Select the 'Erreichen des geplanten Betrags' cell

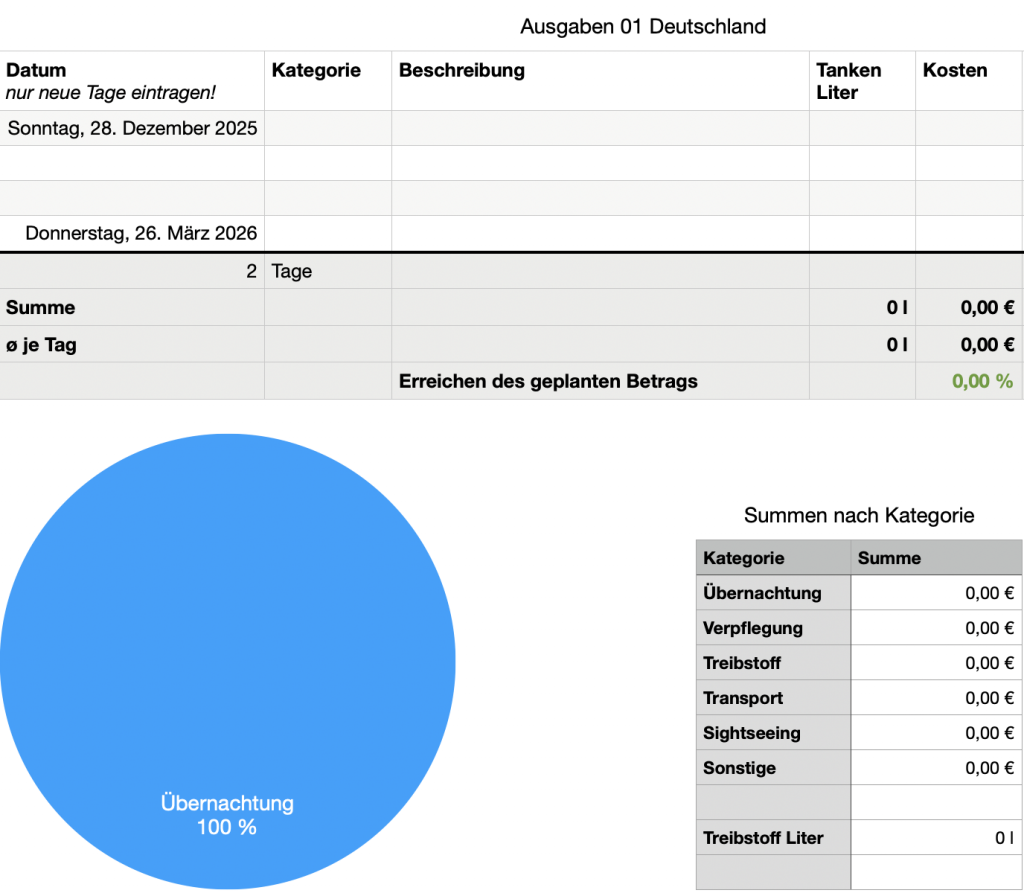tap(600, 381)
